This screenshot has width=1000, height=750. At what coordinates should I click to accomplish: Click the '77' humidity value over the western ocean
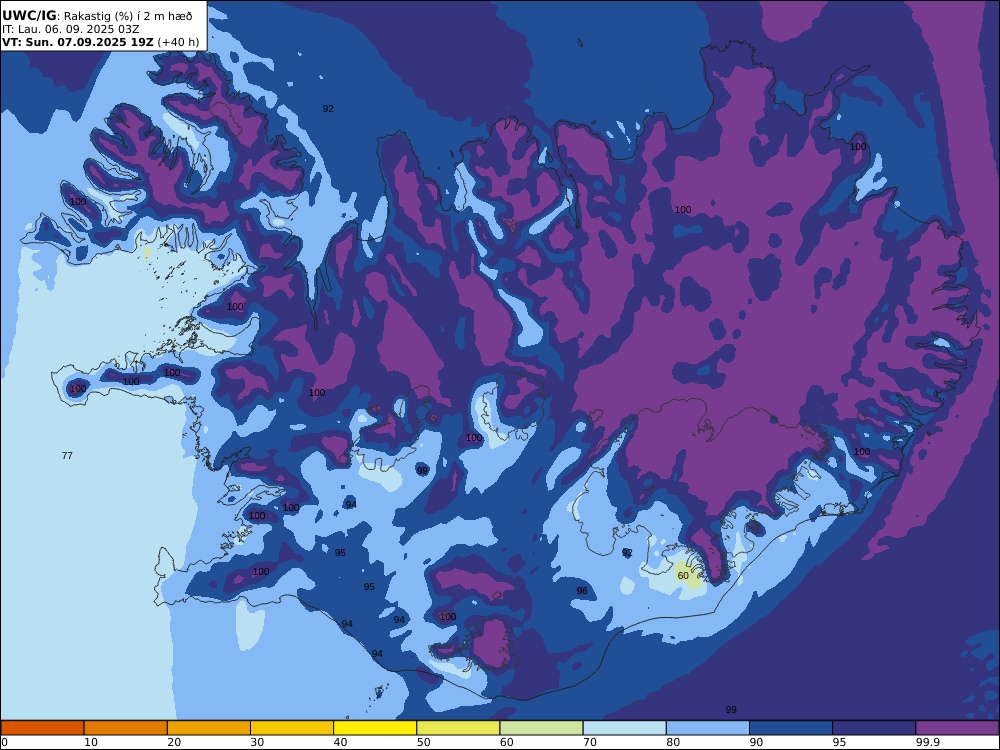point(67,455)
